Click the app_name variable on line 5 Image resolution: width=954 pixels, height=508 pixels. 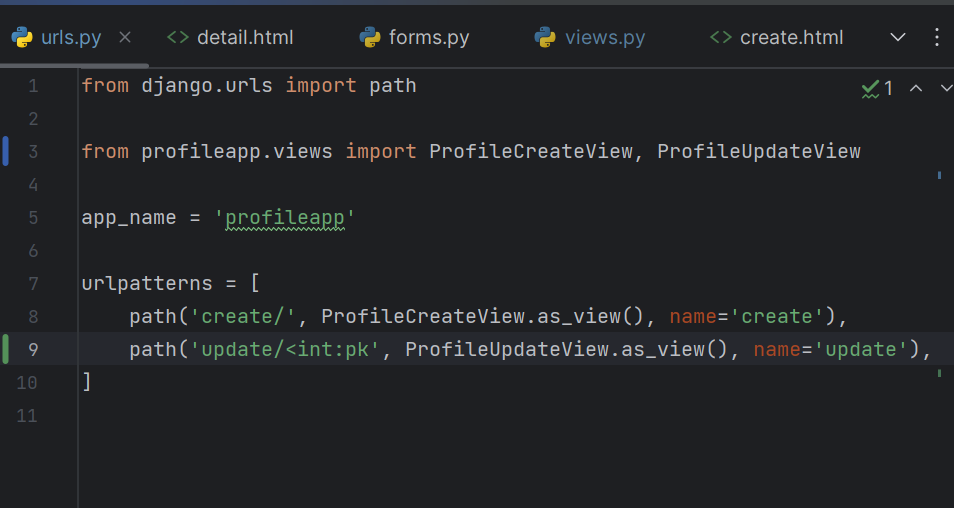(x=129, y=218)
